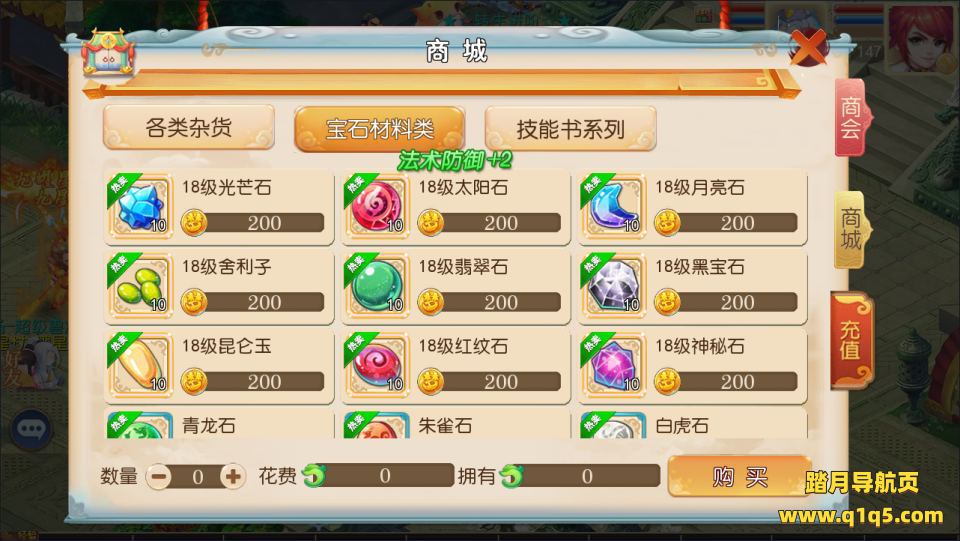Pick the 18级月亮石 crescent moon gem
The height and width of the screenshot is (541, 960).
coord(613,207)
